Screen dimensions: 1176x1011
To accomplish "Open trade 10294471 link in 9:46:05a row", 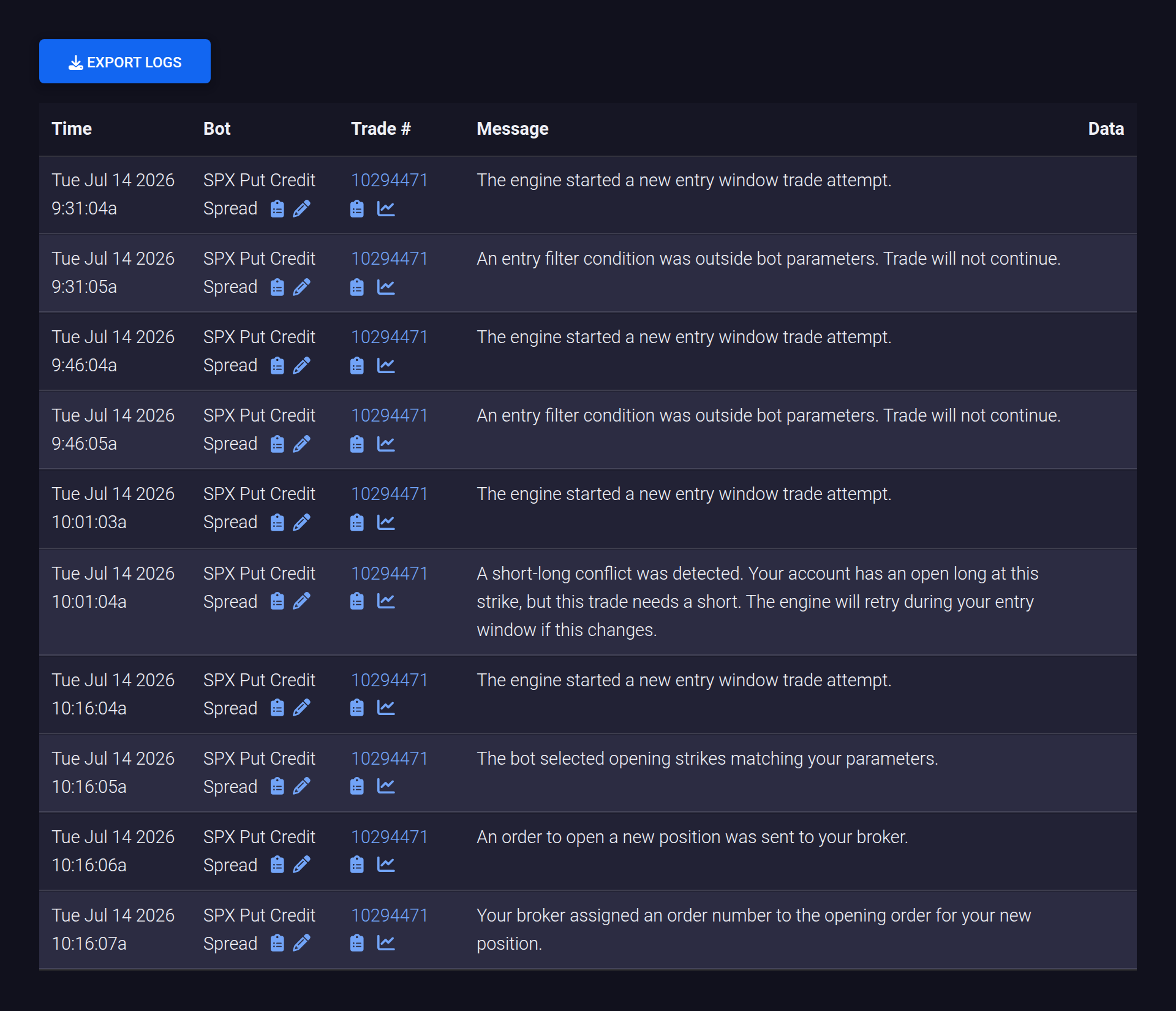I will (389, 415).
